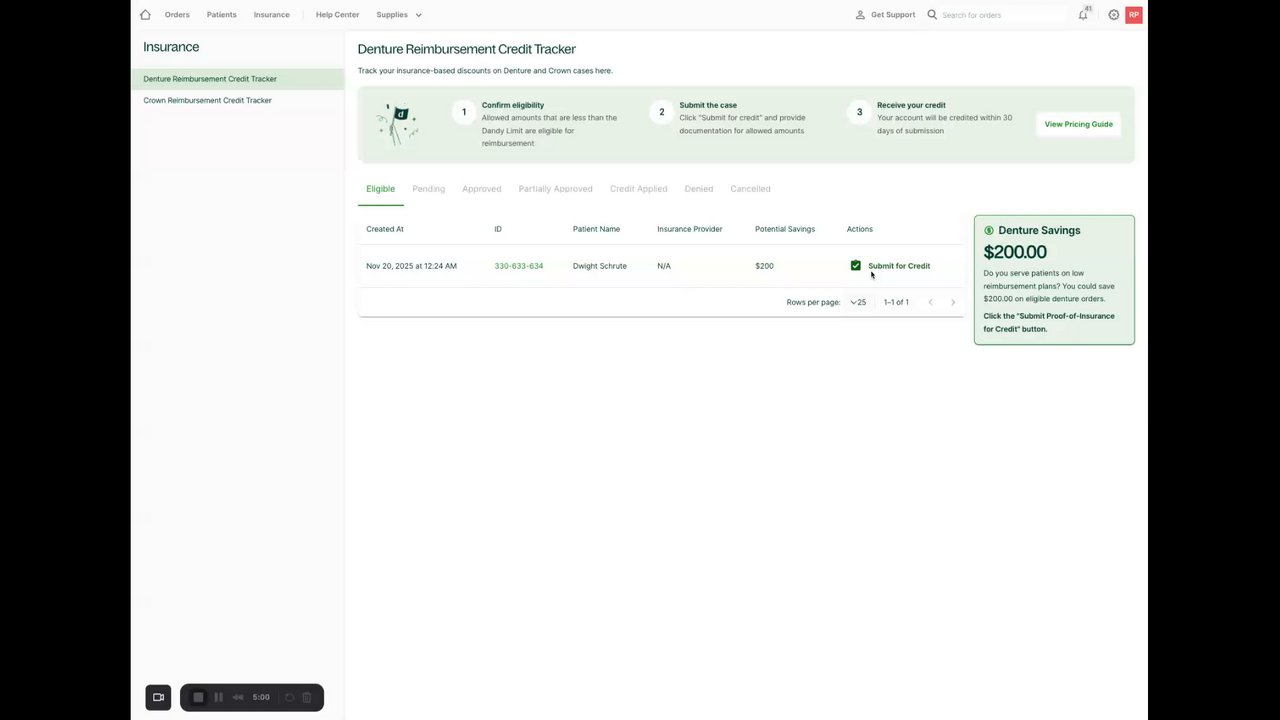Viewport: 1280px width, 720px height.
Task: Open the Help Center menu
Action: (x=337, y=15)
